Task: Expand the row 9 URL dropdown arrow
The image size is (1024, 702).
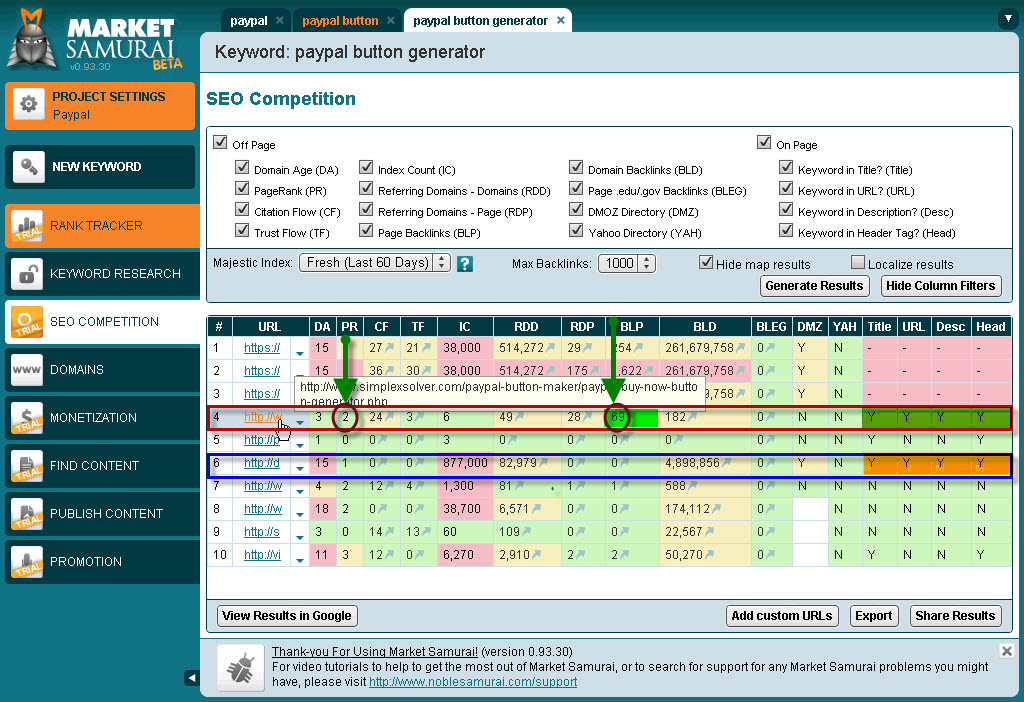Action: pos(300,536)
